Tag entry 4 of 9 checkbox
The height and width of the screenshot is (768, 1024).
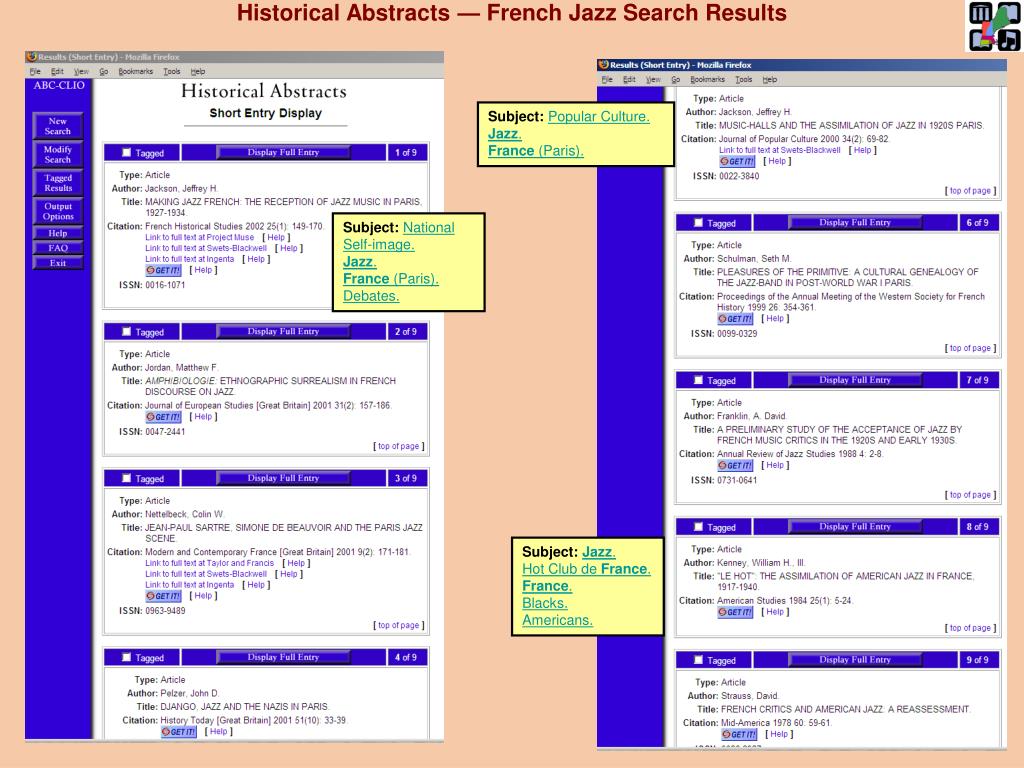click(127, 658)
